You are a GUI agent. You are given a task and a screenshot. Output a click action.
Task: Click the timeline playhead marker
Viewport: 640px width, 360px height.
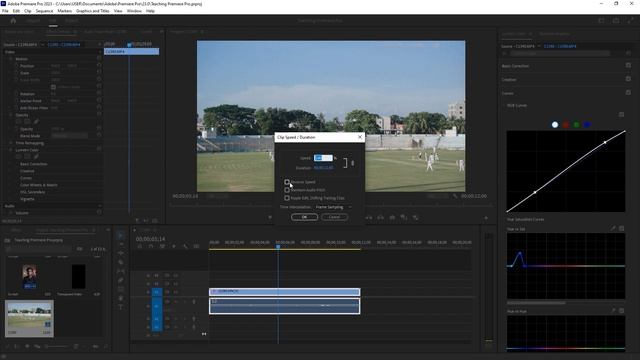pos(278,247)
